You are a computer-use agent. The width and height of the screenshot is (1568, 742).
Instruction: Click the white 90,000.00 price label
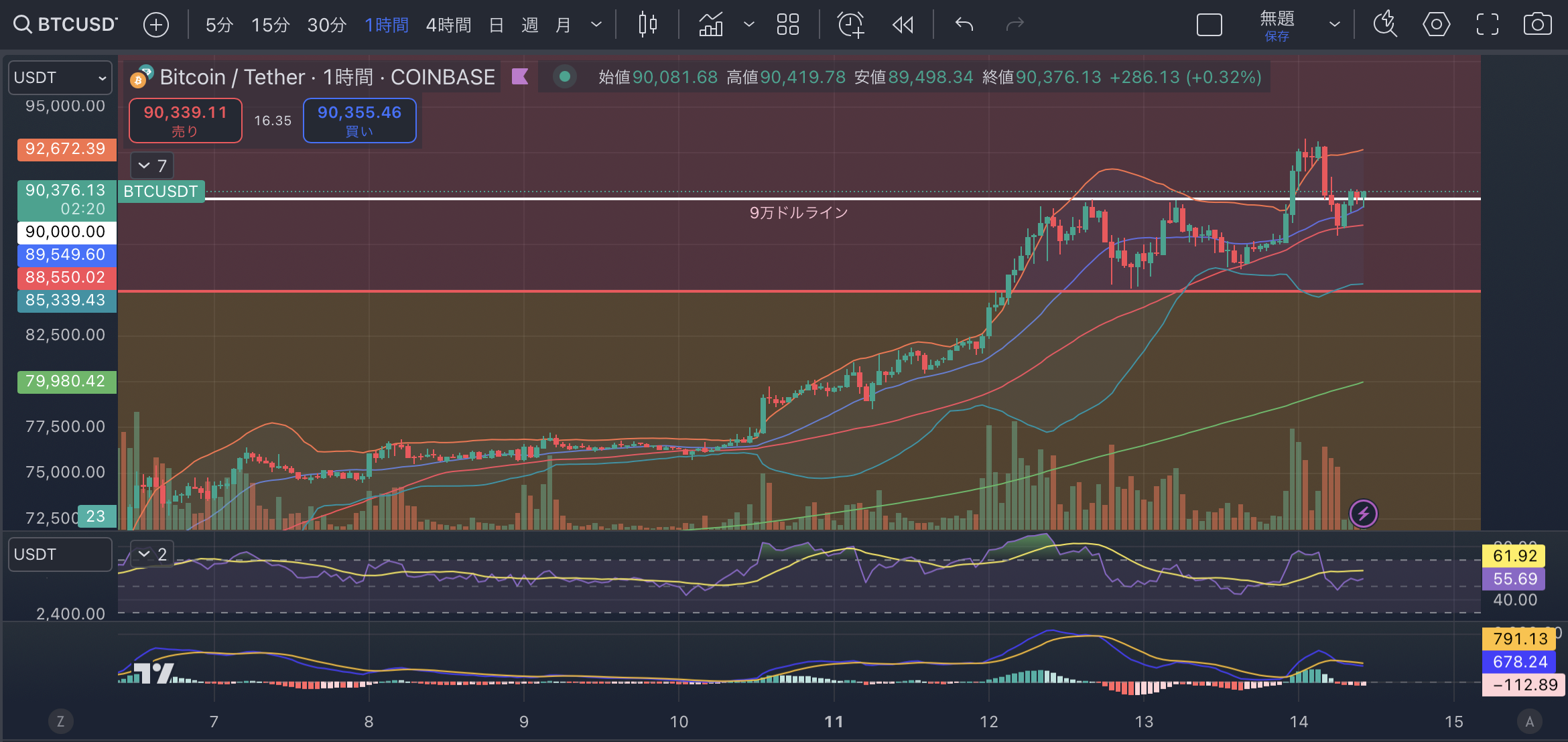click(x=66, y=232)
